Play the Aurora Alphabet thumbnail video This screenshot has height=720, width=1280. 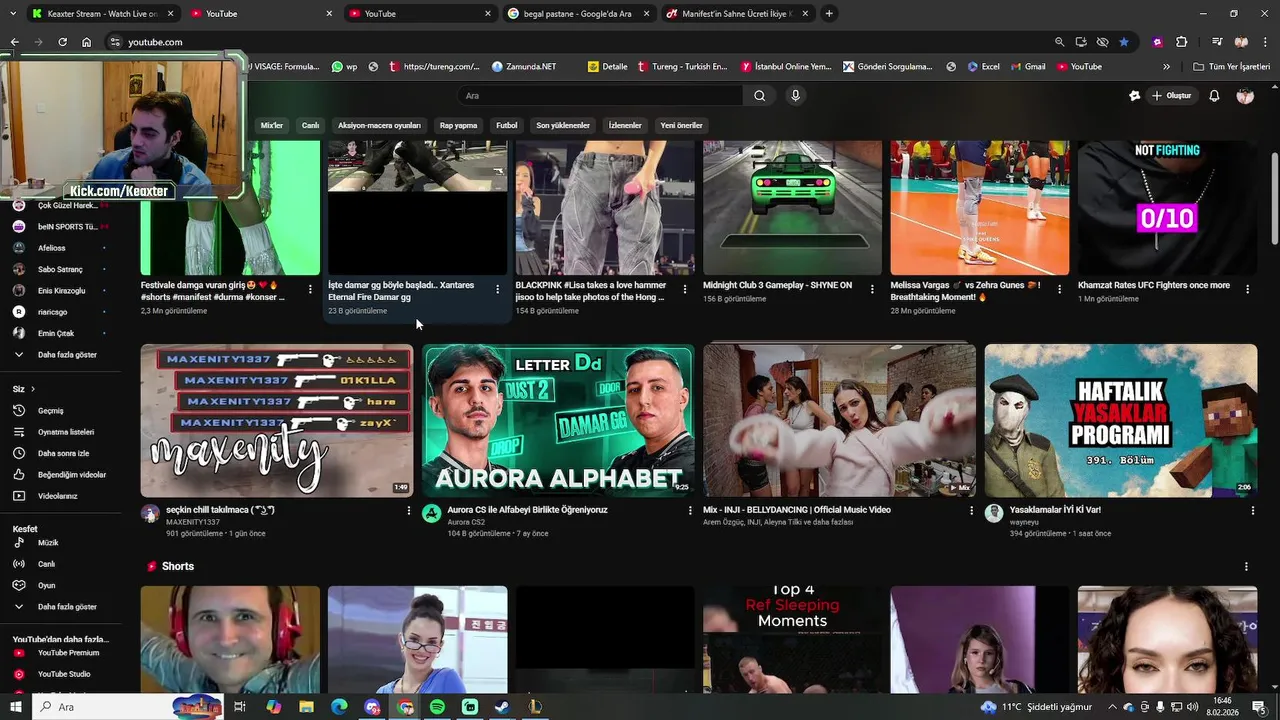[558, 421]
